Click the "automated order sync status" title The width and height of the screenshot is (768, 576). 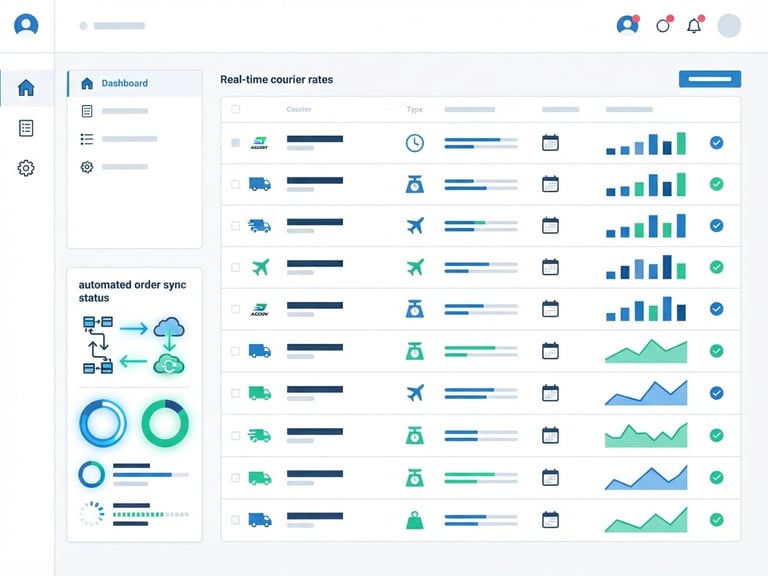[x=132, y=291]
